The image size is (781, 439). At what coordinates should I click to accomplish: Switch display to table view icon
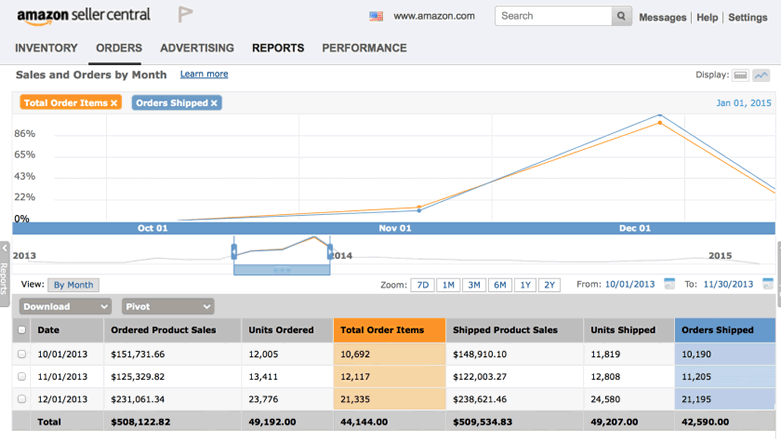tap(741, 75)
